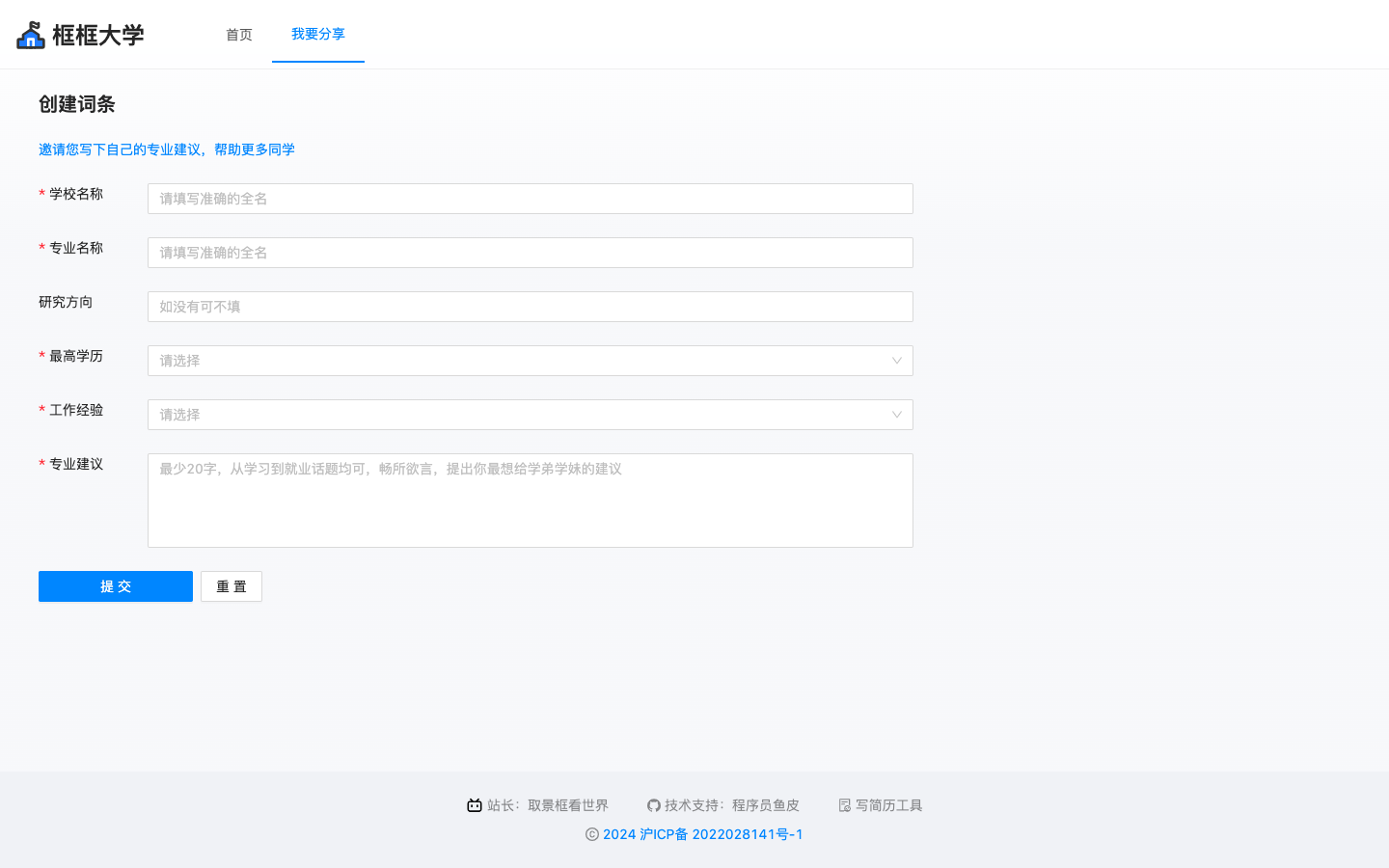Reset the form with 重置 button
The height and width of the screenshot is (868, 1389).
pos(231,586)
